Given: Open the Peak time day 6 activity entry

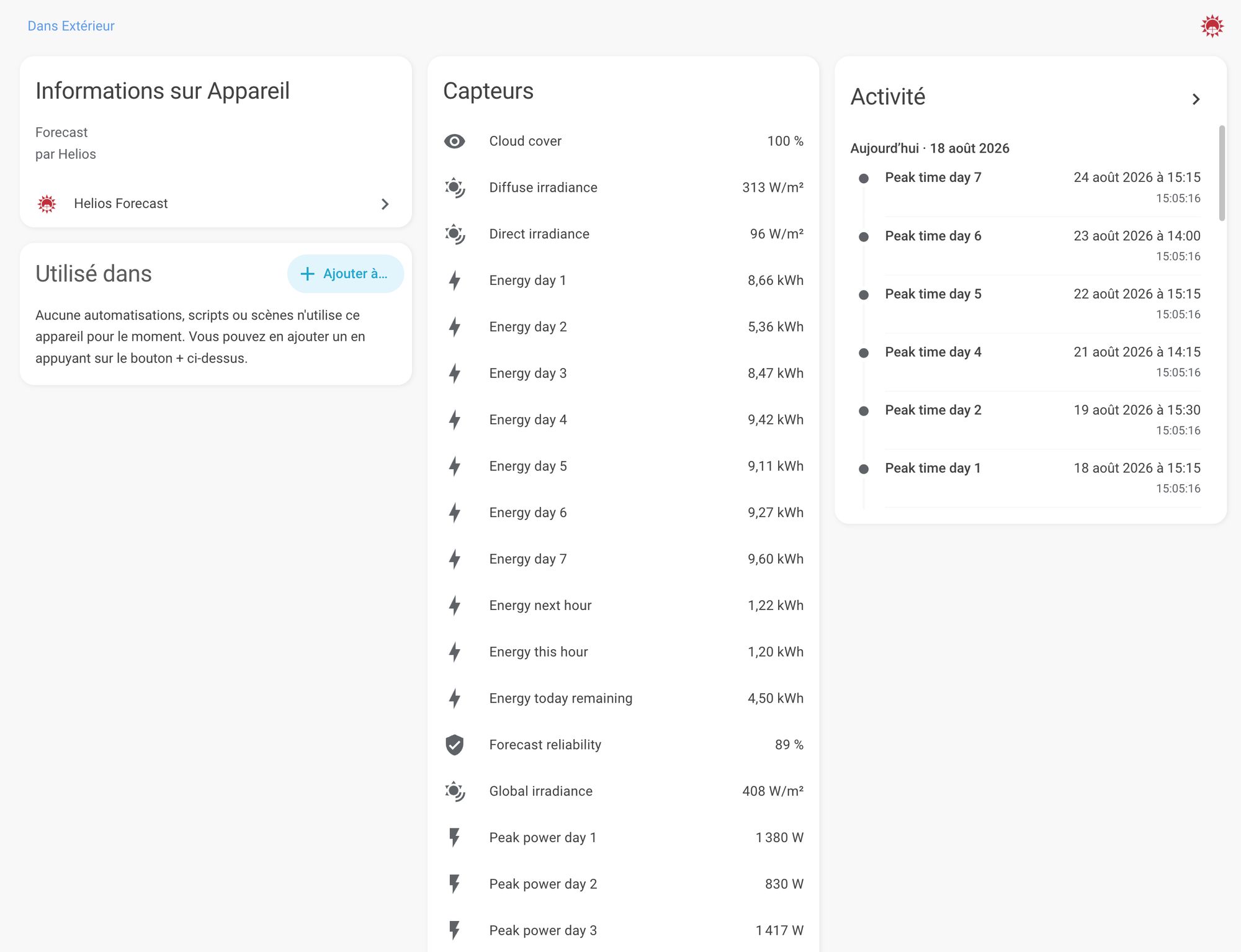Looking at the screenshot, I should click(x=1042, y=246).
